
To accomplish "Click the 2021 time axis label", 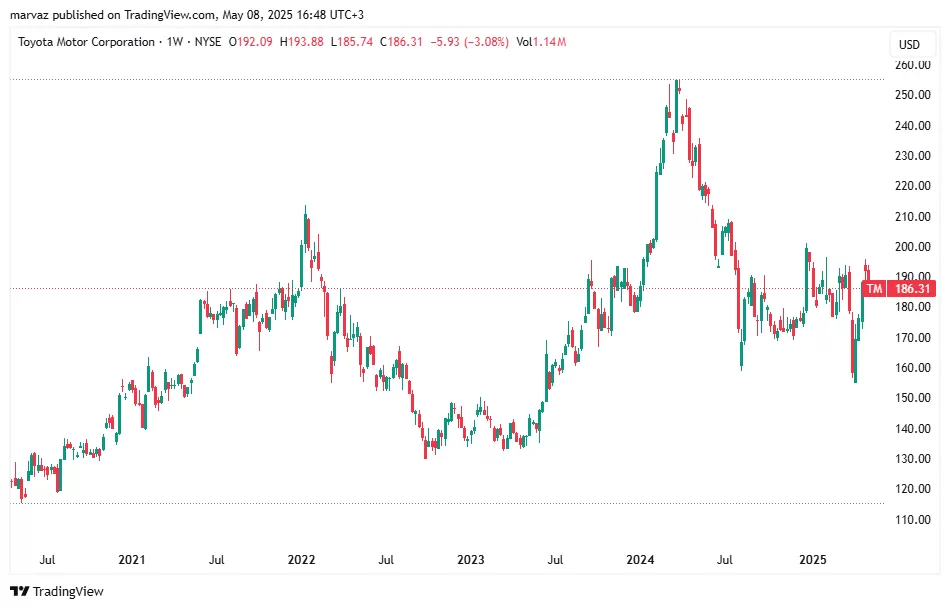I will 131,559.
